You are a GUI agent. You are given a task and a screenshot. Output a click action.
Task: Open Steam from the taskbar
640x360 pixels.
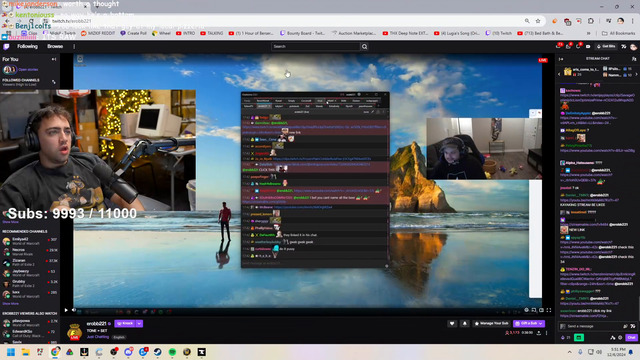coord(158,352)
